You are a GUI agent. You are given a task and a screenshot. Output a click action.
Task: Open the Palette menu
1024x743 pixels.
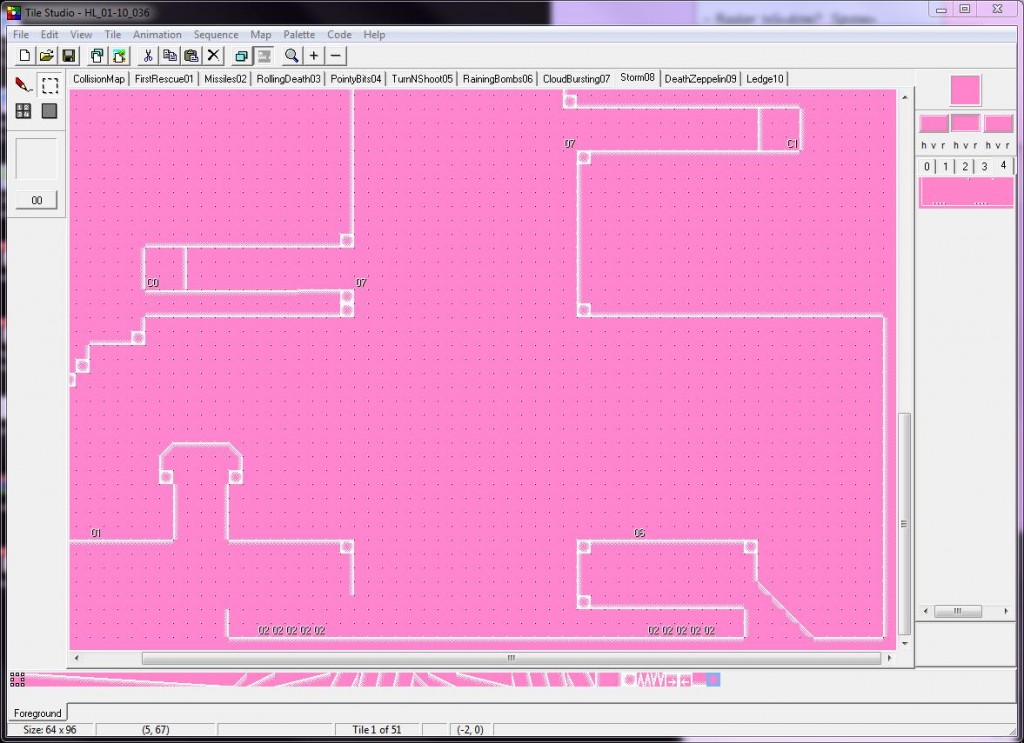click(x=299, y=35)
